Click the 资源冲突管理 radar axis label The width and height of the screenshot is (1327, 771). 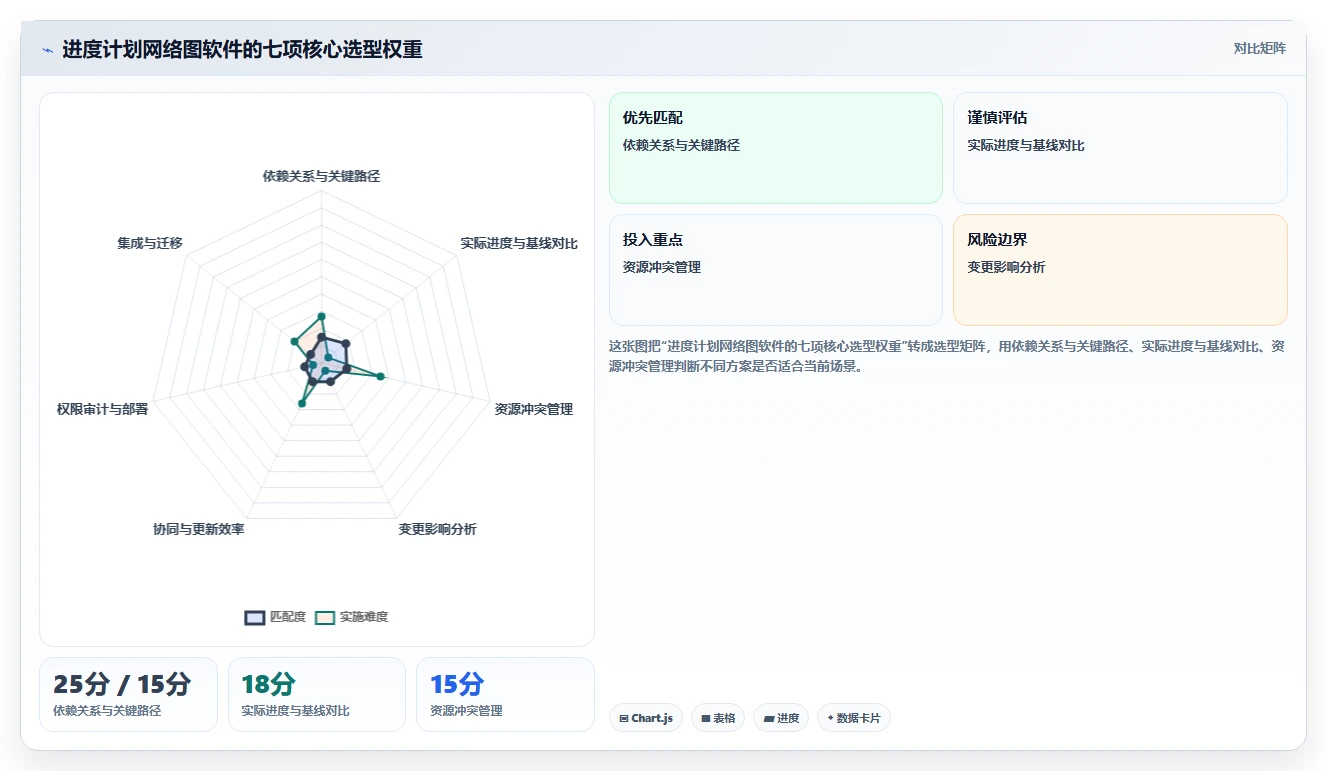coord(534,409)
